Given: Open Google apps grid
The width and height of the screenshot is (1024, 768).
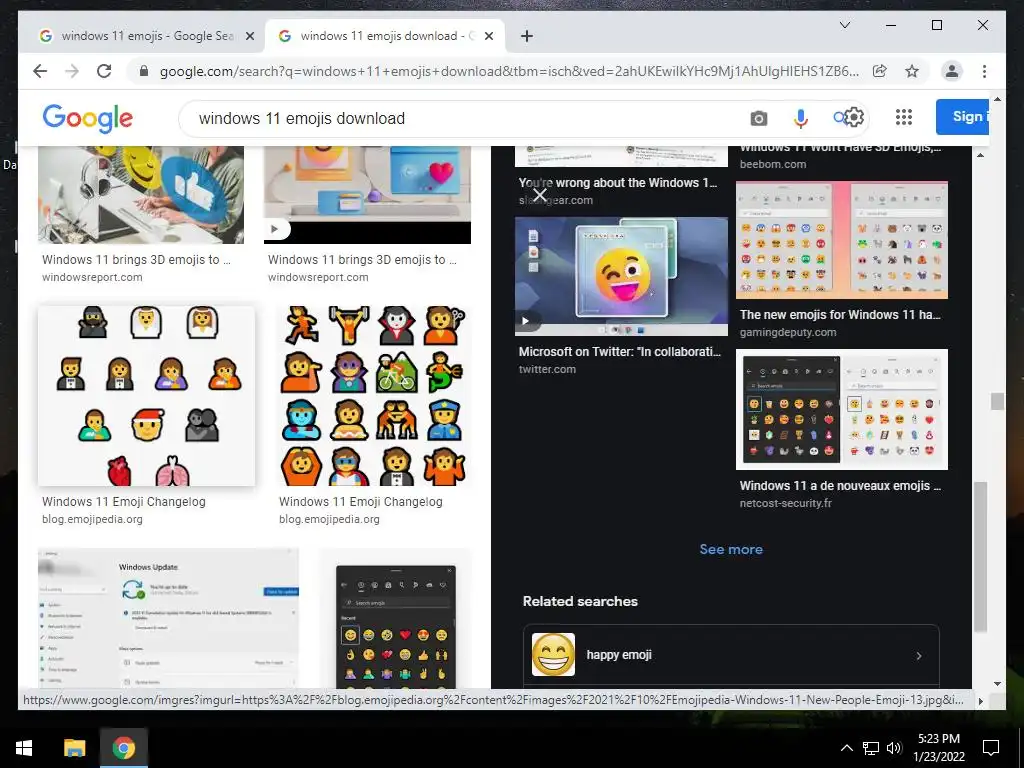Looking at the screenshot, I should point(904,118).
